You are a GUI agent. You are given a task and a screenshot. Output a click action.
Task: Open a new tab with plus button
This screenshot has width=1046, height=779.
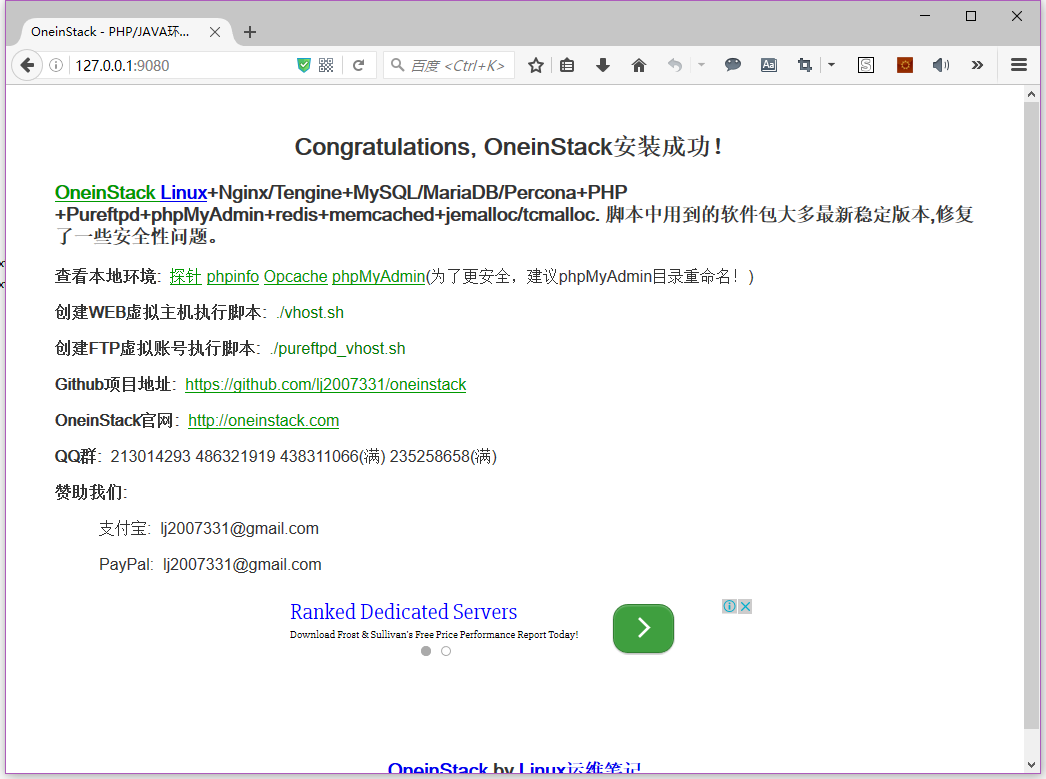249,32
